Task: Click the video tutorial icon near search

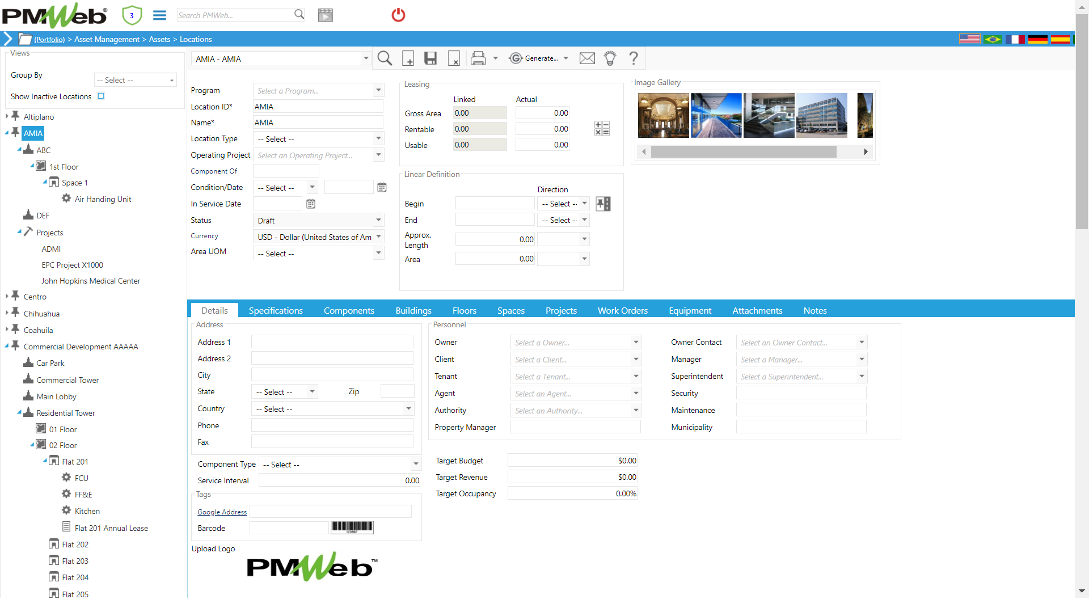Action: click(325, 15)
